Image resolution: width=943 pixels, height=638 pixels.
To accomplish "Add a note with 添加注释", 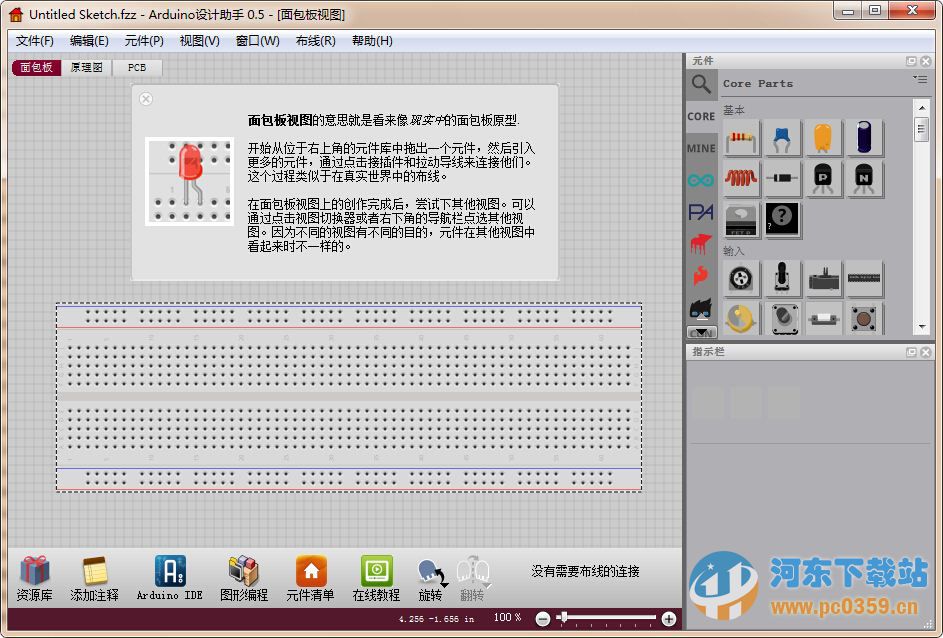I will pos(95,578).
